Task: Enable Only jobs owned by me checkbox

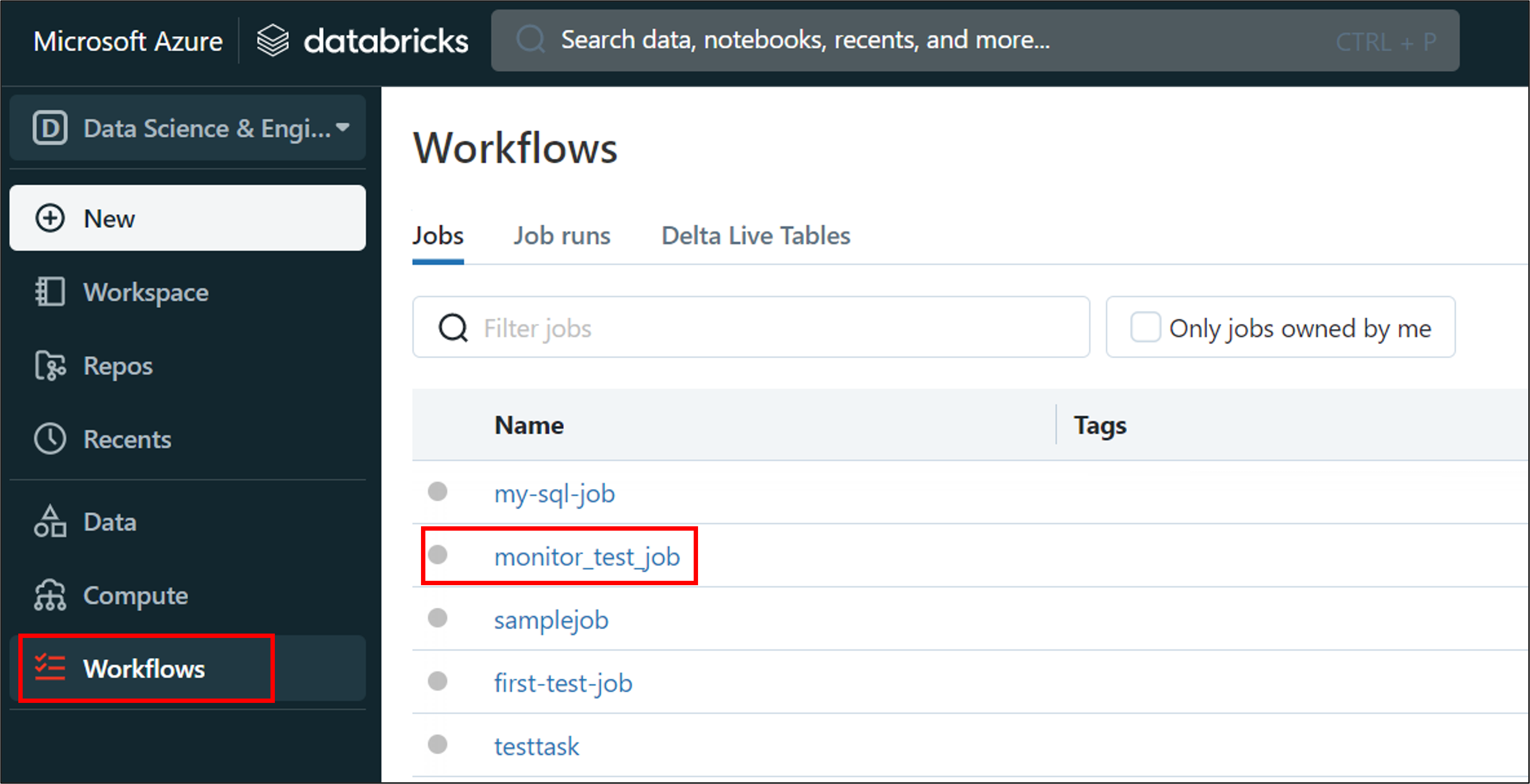Action: [1145, 327]
